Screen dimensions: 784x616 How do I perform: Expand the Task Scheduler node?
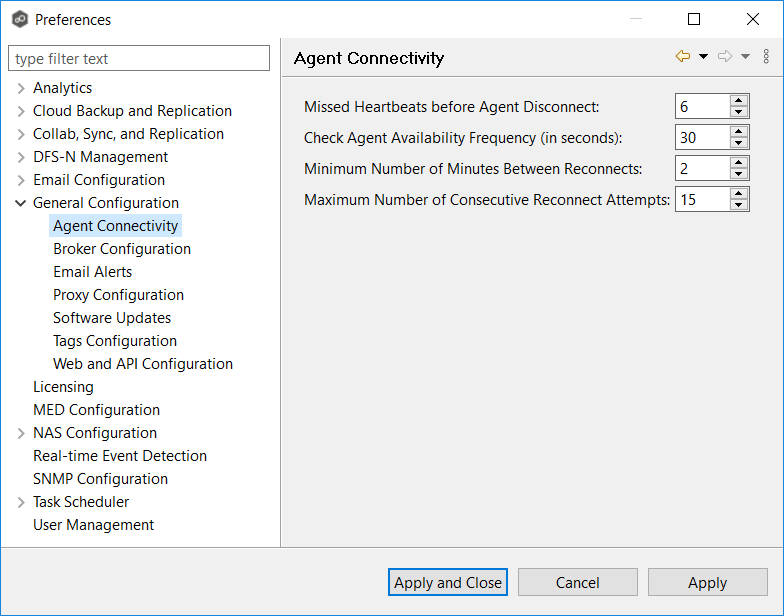click(21, 502)
